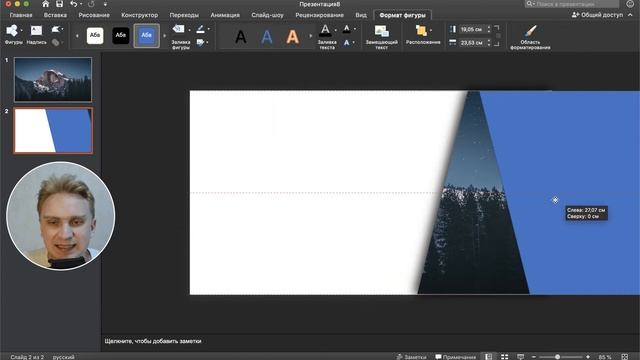
Task: Open the Customize Quick Access Toolbar dropdown
Action: coord(105,4)
